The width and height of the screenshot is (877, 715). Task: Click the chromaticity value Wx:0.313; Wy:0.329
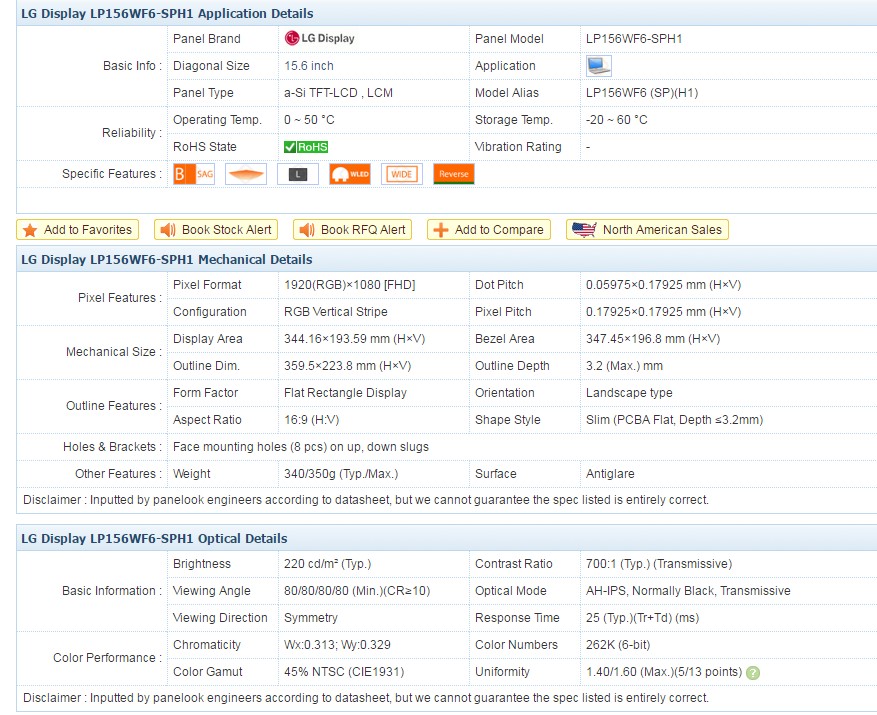click(x=337, y=645)
